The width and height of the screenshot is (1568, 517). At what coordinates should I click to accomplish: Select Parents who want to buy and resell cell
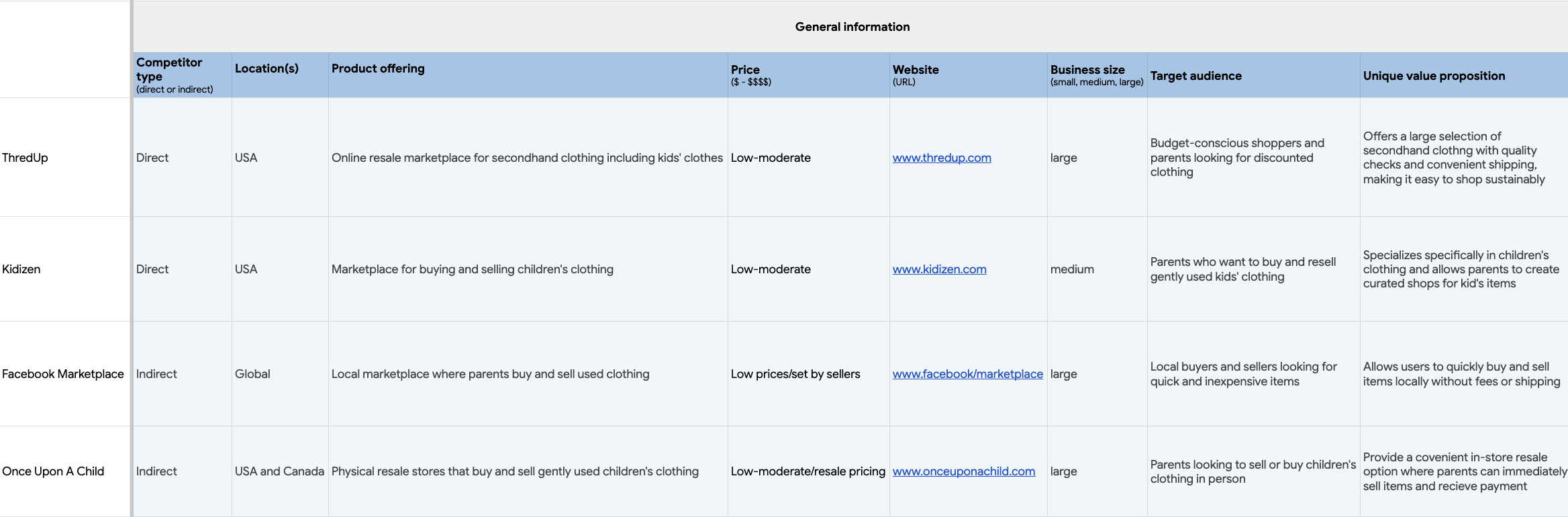click(1254, 269)
